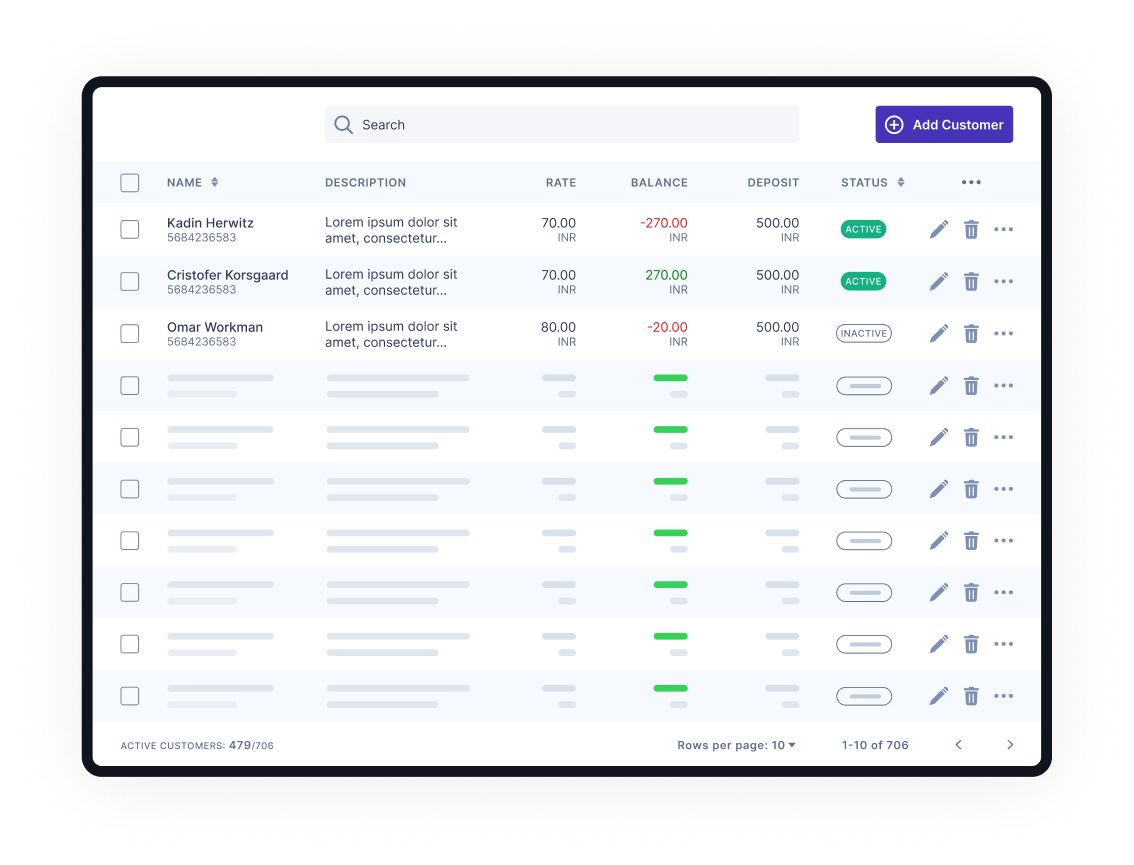Sort customers by Status column arrows
The width and height of the screenshot is (1134, 865).
tap(900, 183)
